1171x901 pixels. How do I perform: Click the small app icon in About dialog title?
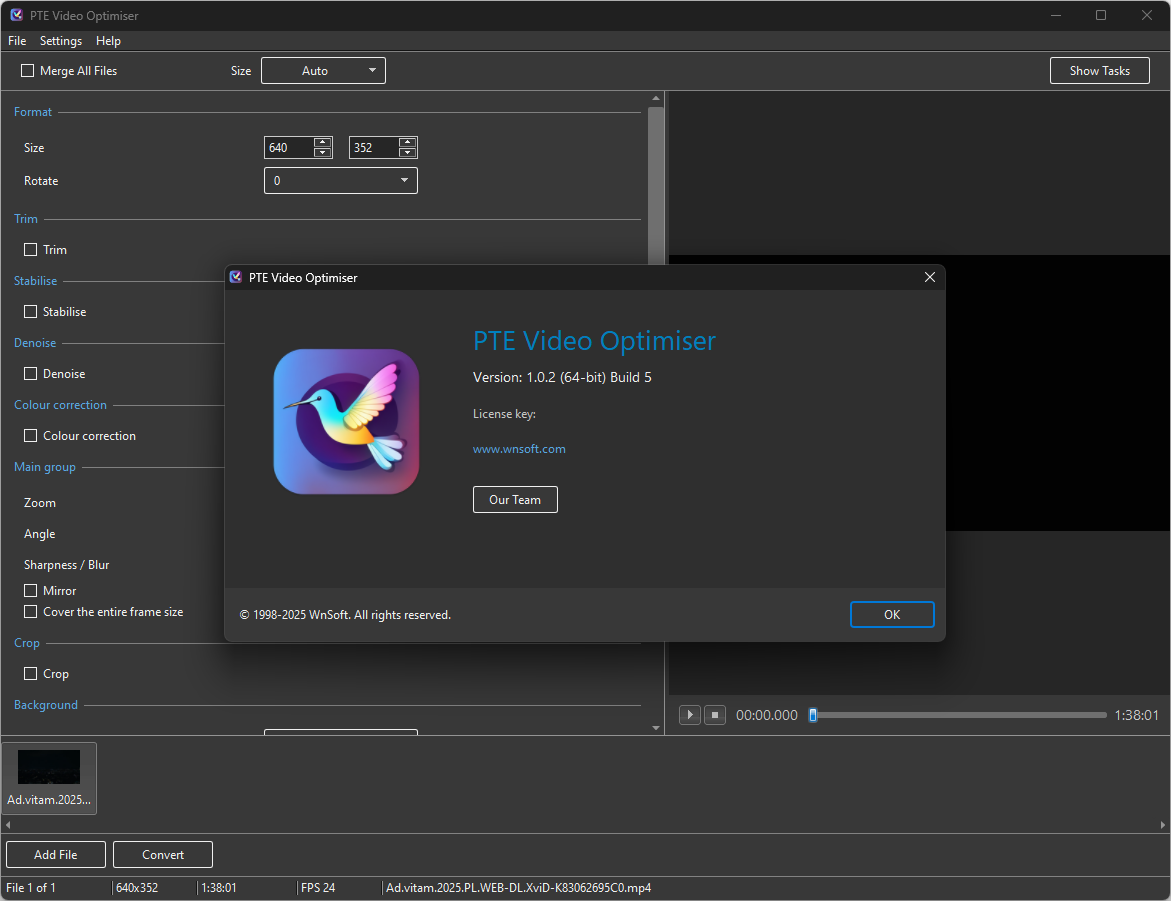[236, 277]
